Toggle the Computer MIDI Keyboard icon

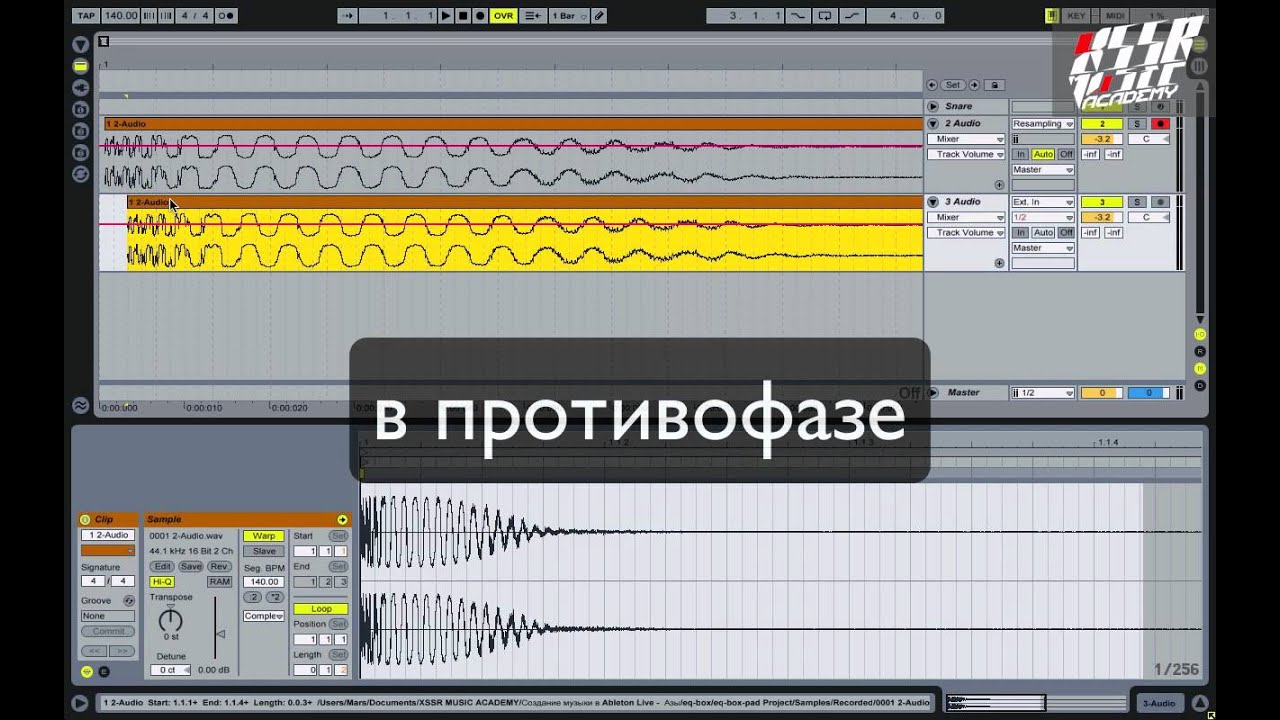(1052, 16)
